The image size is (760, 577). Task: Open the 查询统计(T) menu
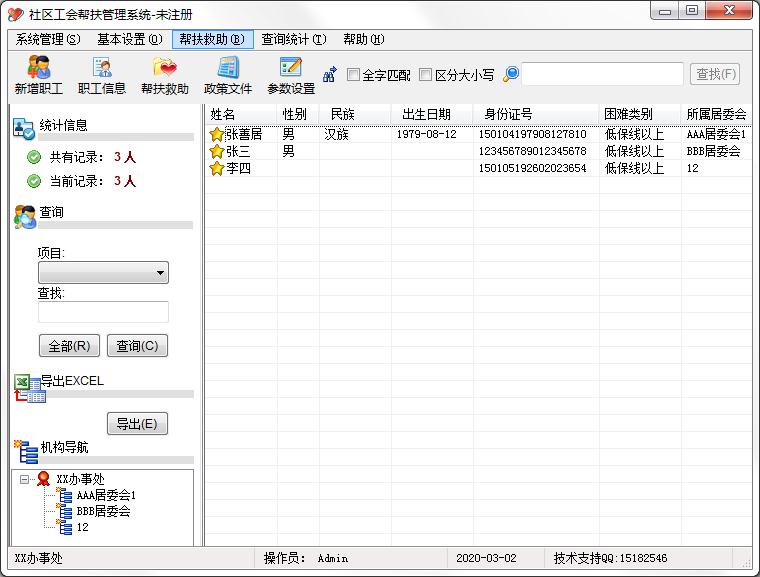(294, 39)
